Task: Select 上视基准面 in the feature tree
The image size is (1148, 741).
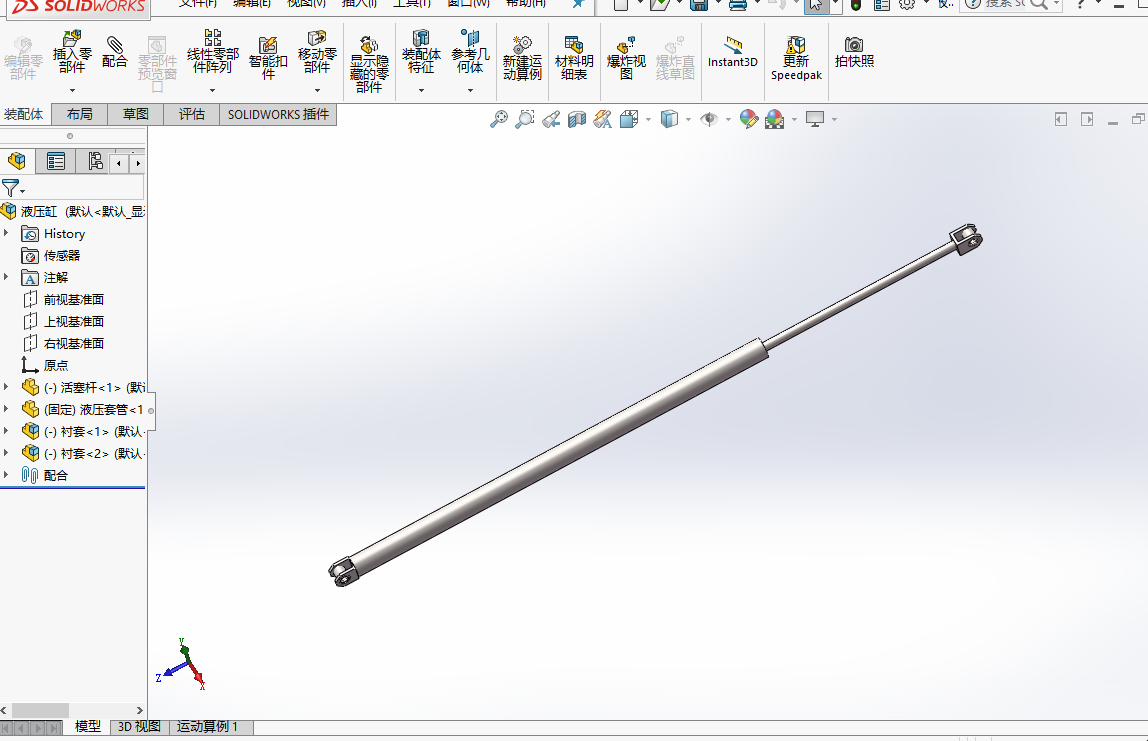Action: pyautogui.click(x=73, y=321)
